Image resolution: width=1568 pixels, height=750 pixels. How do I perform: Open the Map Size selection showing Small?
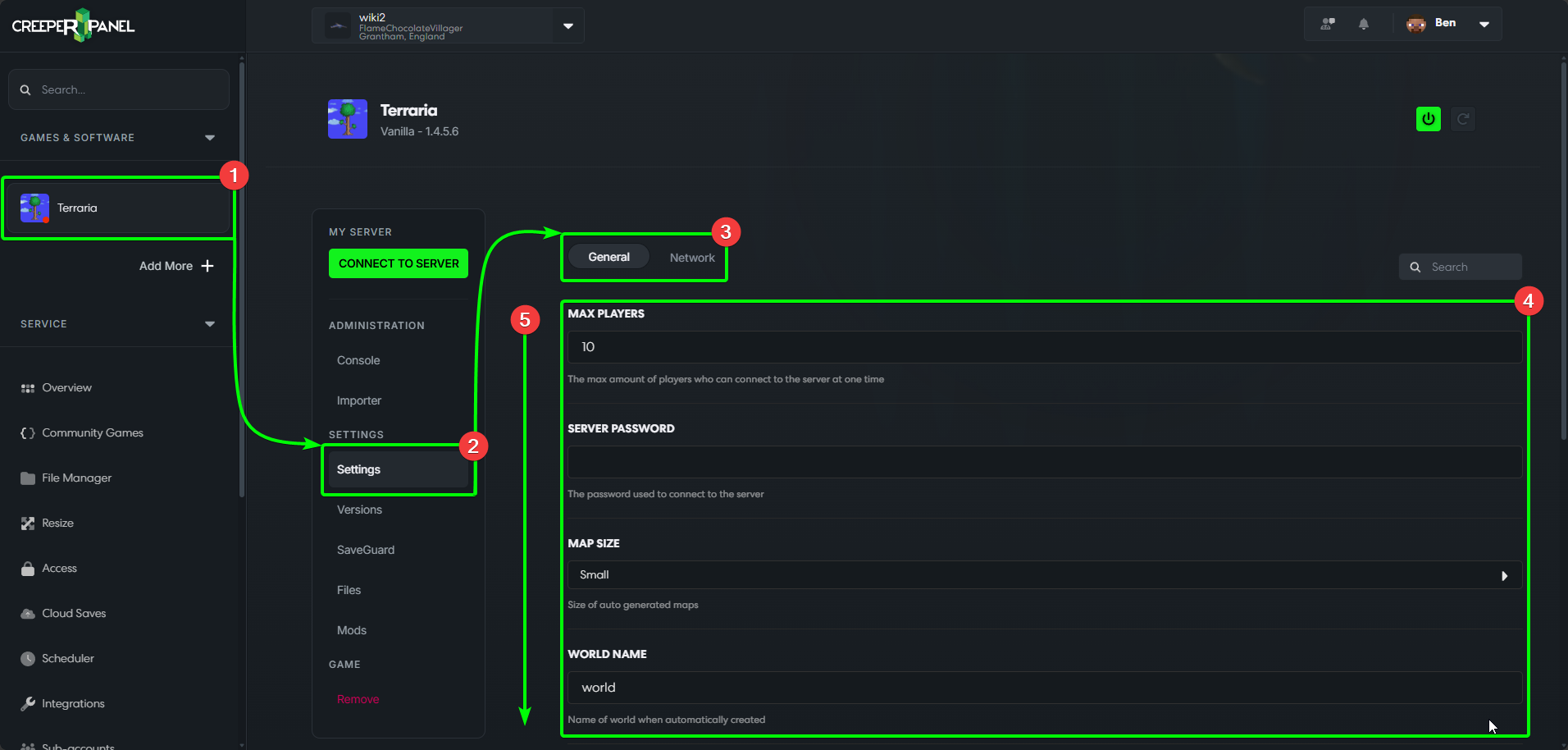click(x=1043, y=574)
